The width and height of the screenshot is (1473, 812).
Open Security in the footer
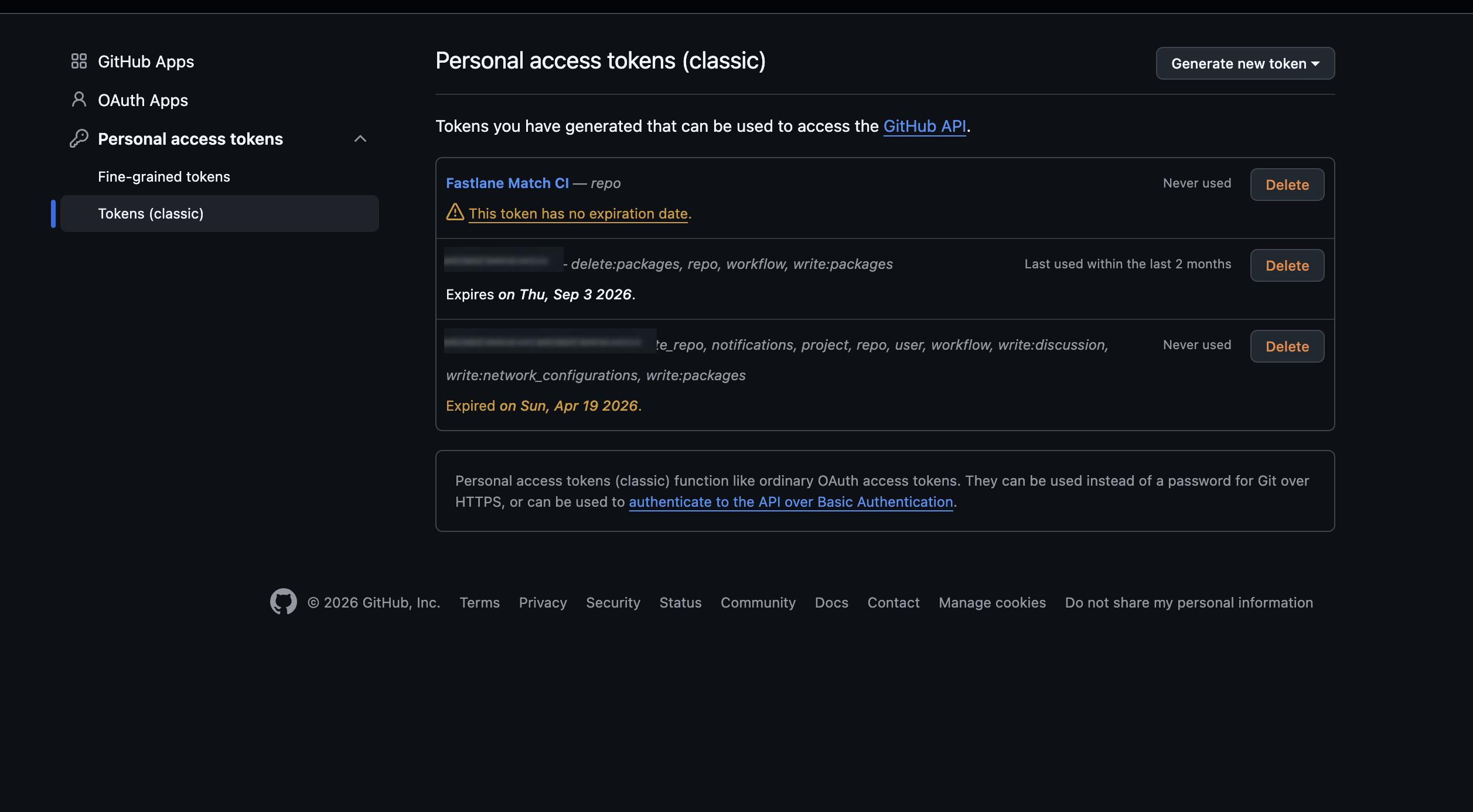tap(613, 602)
